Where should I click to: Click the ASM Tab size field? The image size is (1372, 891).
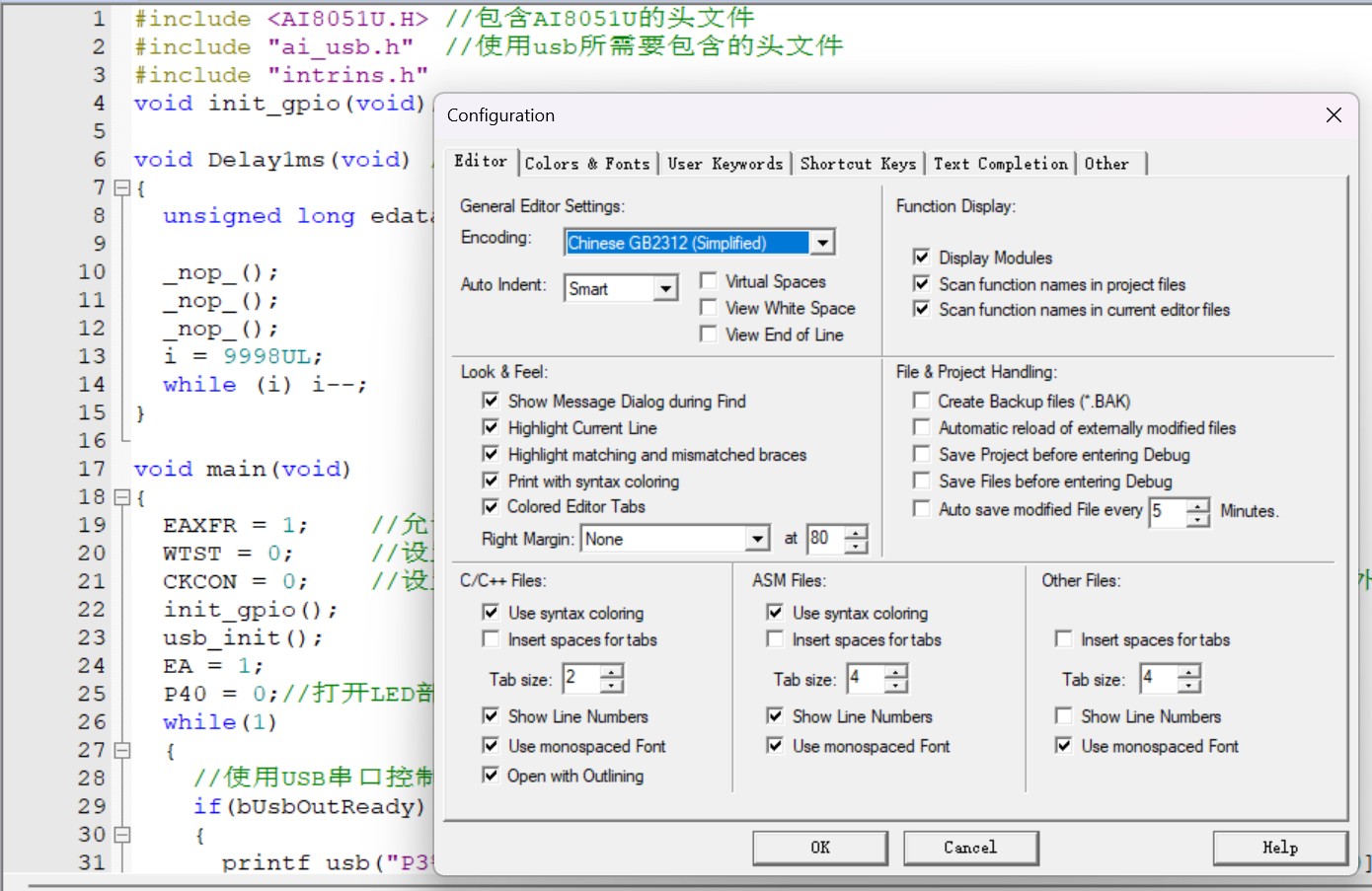866,678
